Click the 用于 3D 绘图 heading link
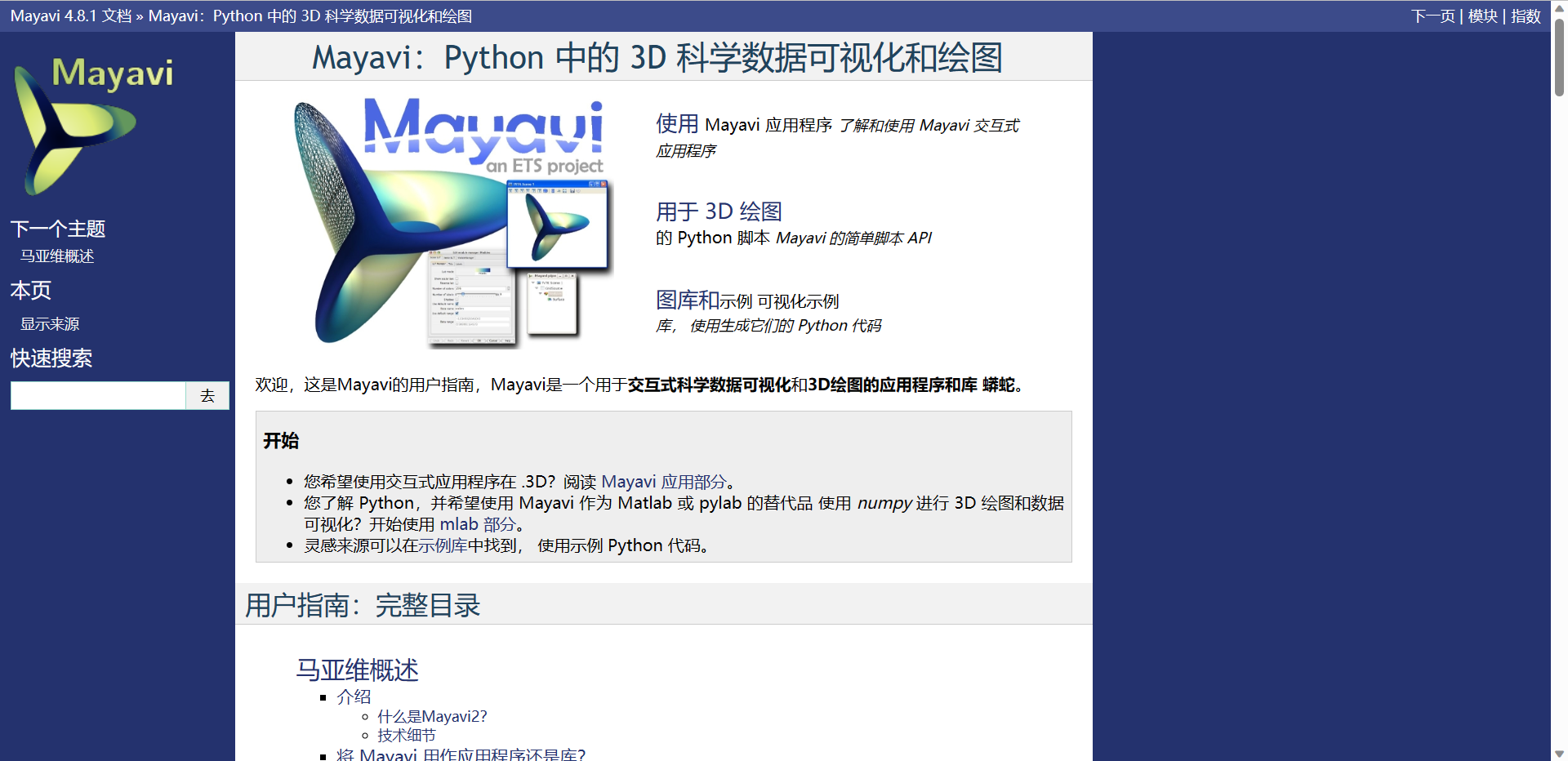 click(718, 211)
